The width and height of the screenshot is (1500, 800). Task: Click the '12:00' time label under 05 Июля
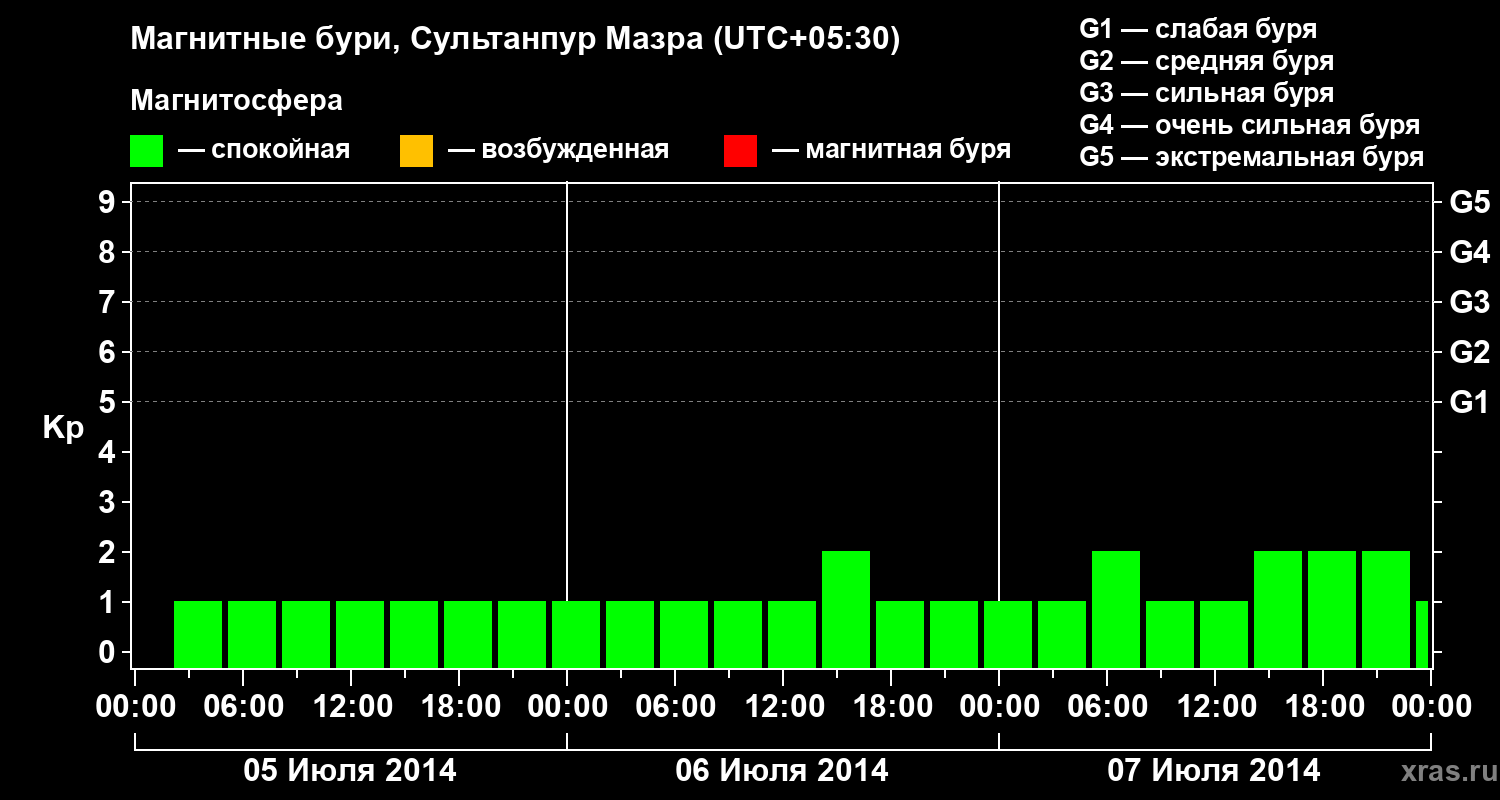[x=351, y=707]
